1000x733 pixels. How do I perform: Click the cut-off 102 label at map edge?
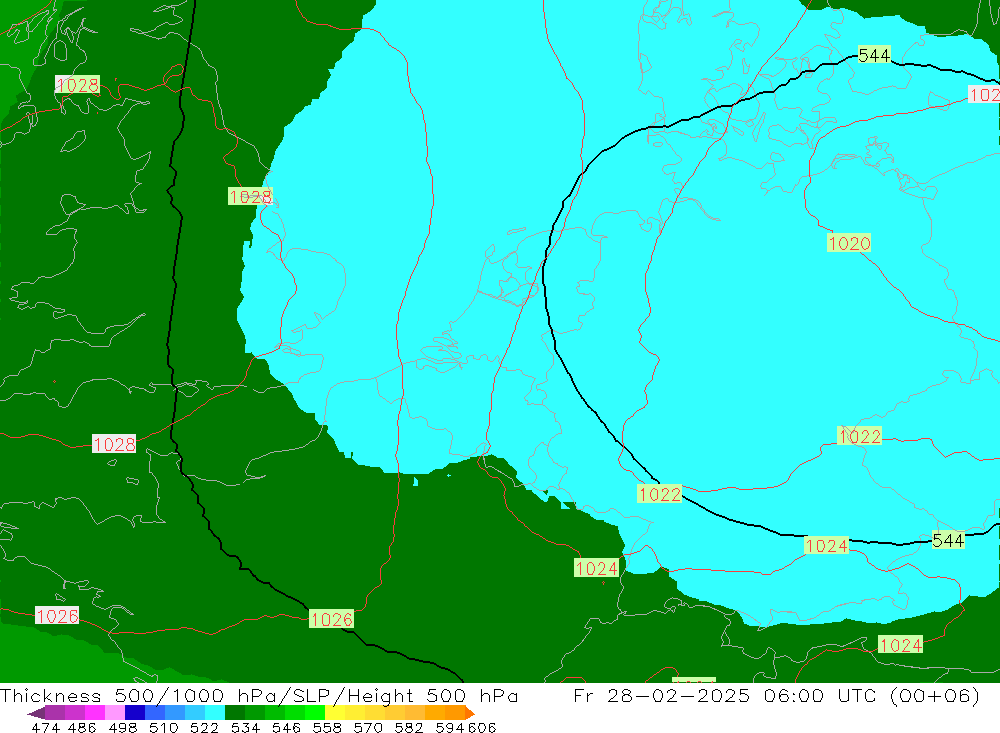click(983, 95)
